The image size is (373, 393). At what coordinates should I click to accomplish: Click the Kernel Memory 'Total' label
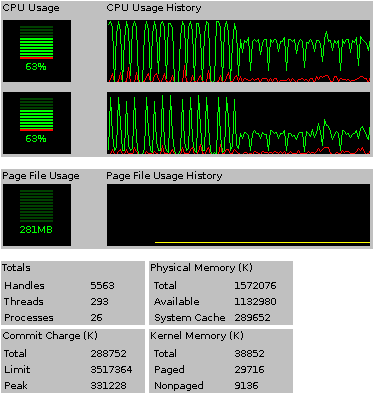click(x=165, y=354)
